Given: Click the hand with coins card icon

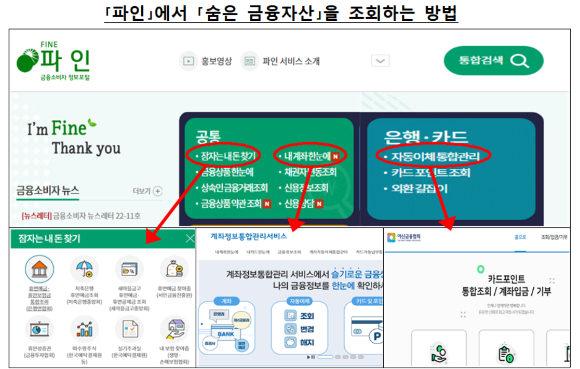Looking at the screenshot, I should [x=439, y=353].
